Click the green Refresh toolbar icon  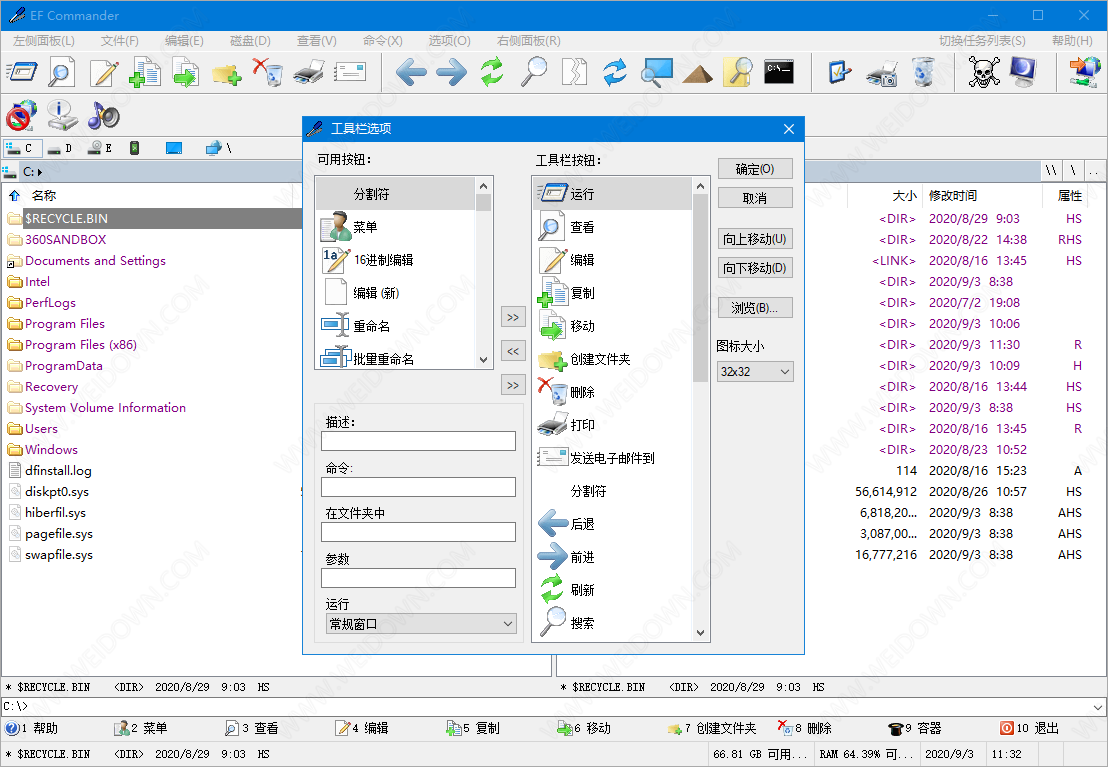493,72
